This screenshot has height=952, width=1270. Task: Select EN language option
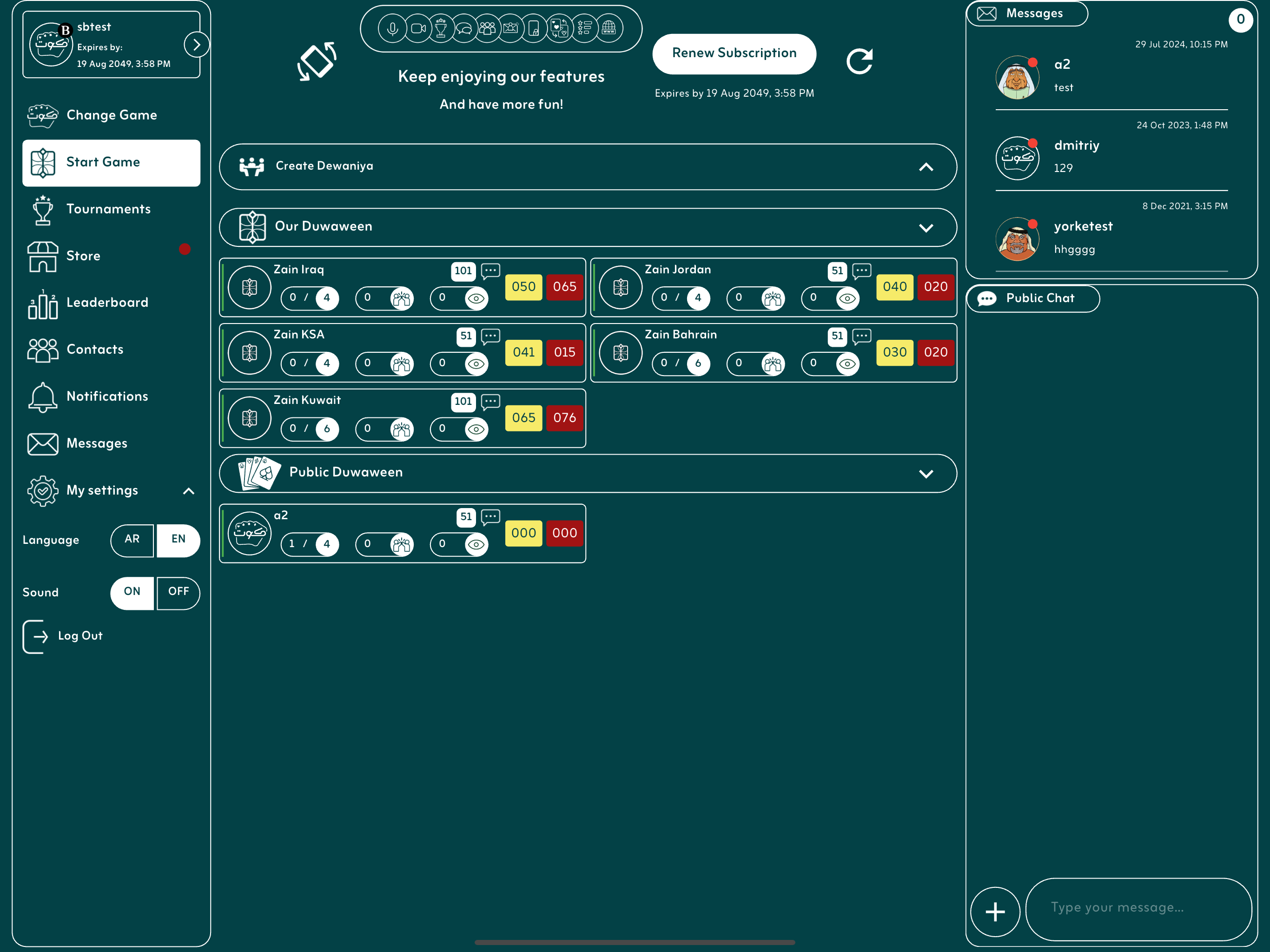pyautogui.click(x=179, y=540)
